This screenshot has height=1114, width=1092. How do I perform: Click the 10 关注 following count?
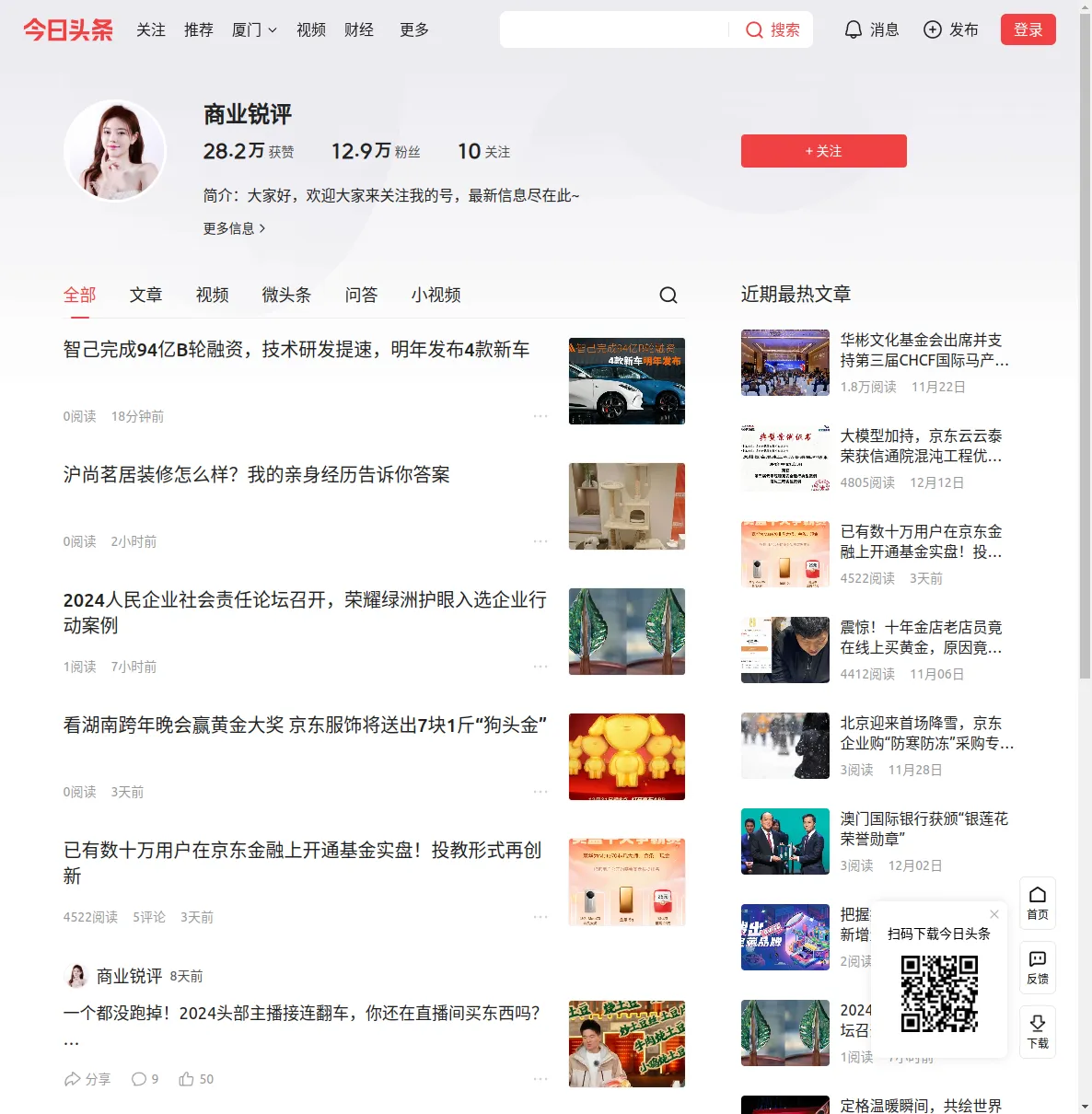[x=484, y=151]
